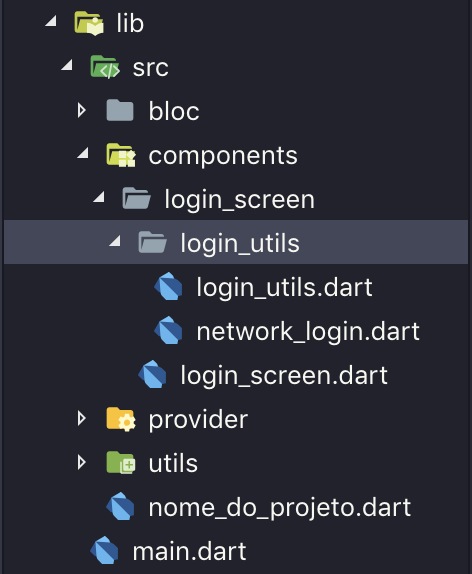Click the open login_screen folder icon

coord(137,198)
